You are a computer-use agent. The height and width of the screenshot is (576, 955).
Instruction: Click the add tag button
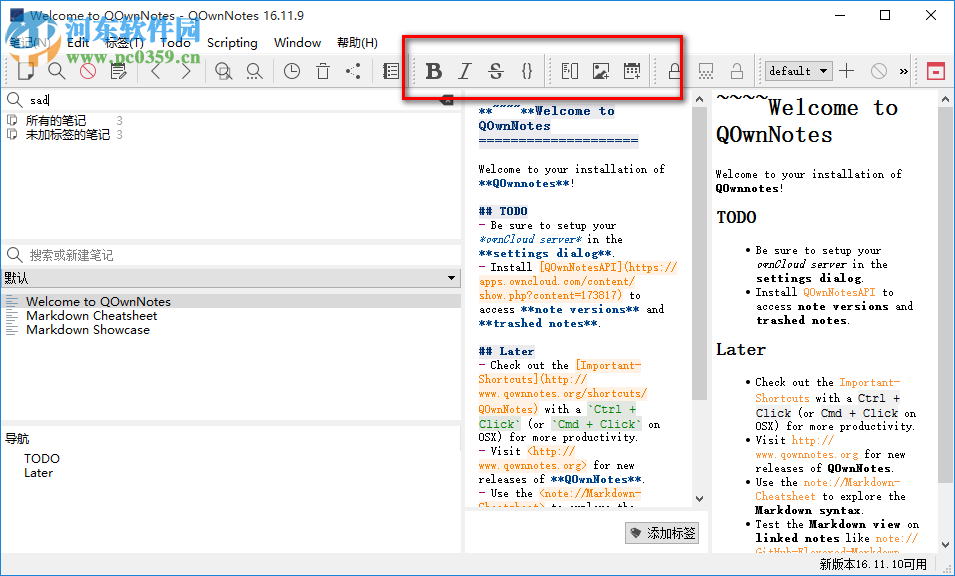(662, 533)
